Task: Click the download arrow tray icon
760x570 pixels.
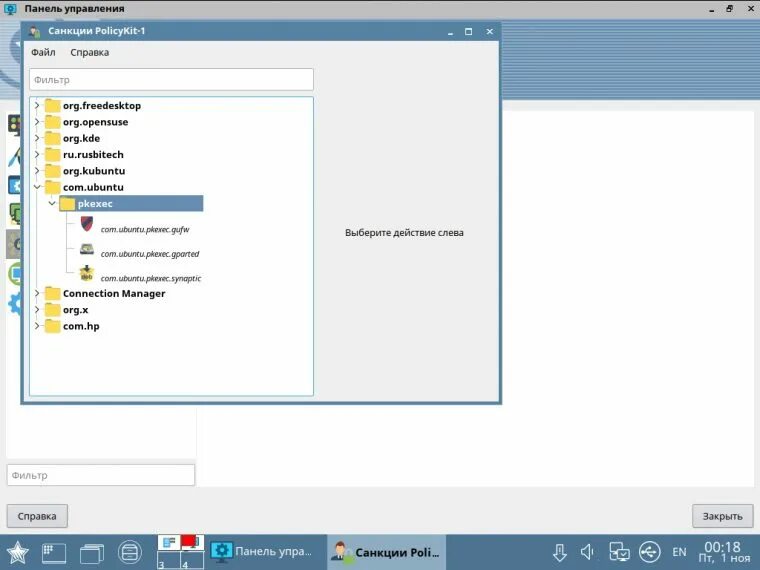Action: tap(560, 553)
